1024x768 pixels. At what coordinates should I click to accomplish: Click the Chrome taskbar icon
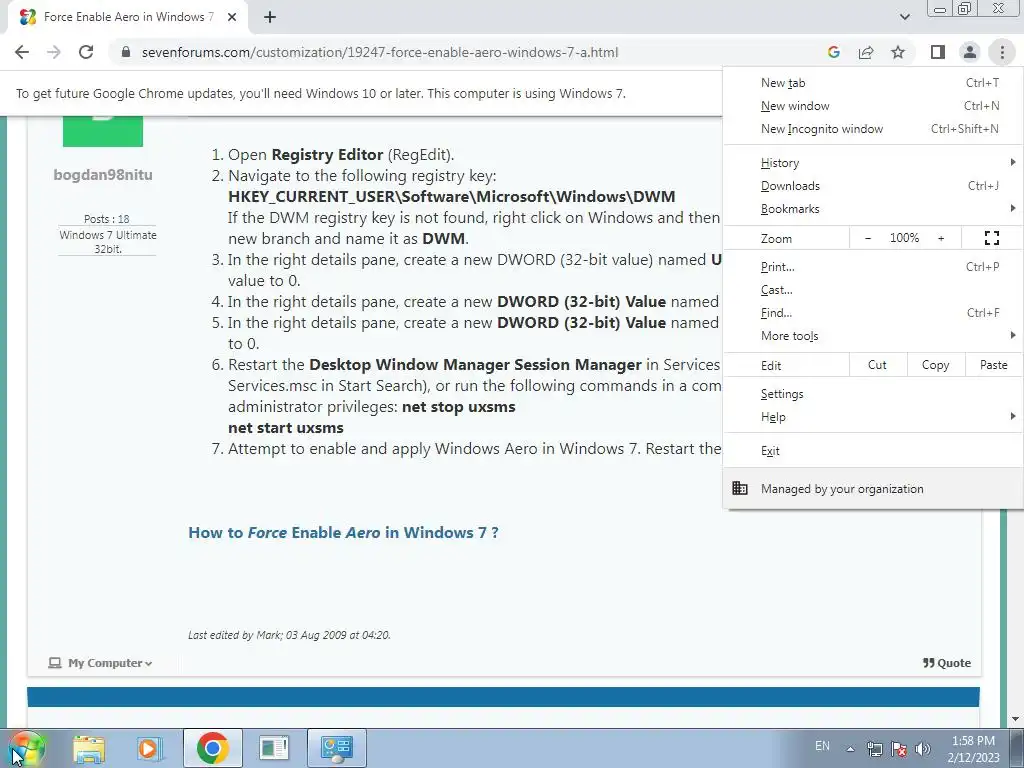[213, 748]
